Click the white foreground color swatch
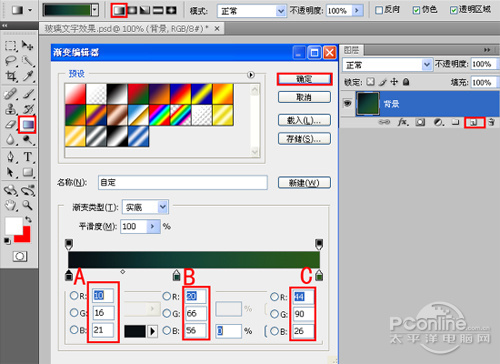The width and height of the screenshot is (500, 364). [13, 226]
